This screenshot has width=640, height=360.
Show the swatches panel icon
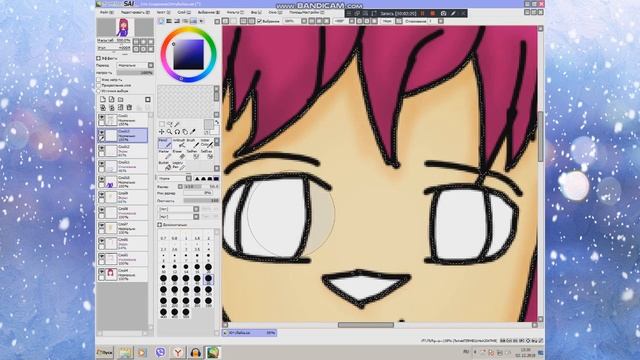[193, 20]
